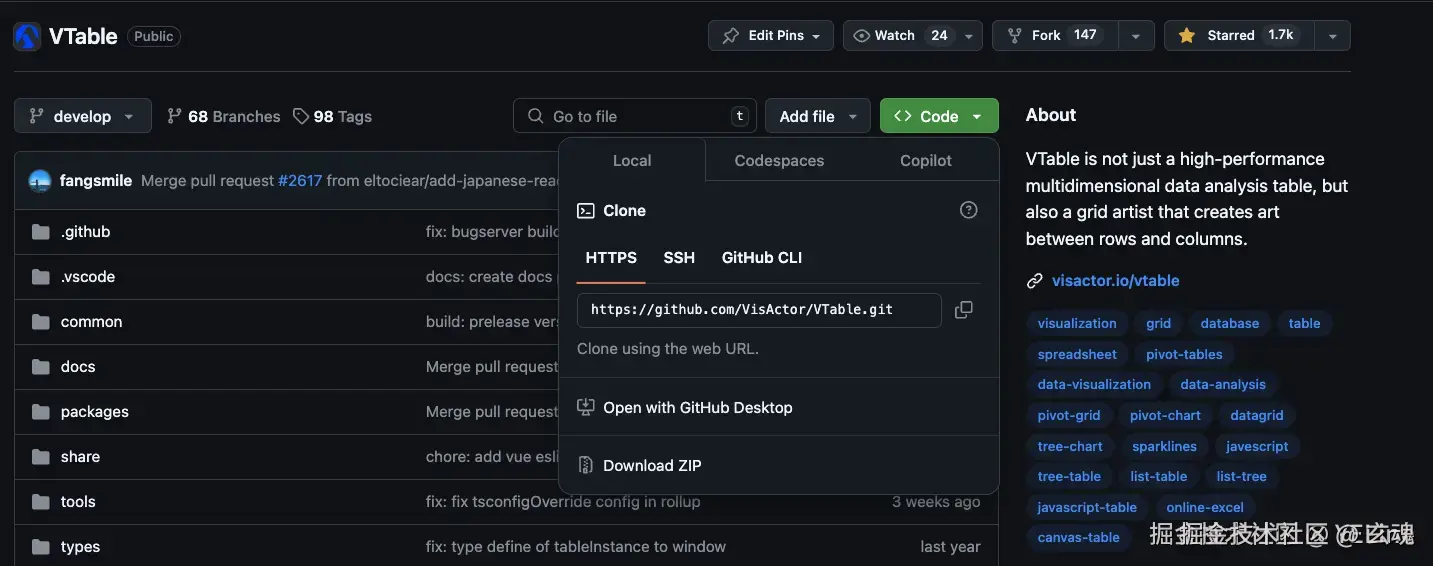Copy the HTTPS clone URL to clipboard
This screenshot has width=1433, height=566.
[x=963, y=310]
